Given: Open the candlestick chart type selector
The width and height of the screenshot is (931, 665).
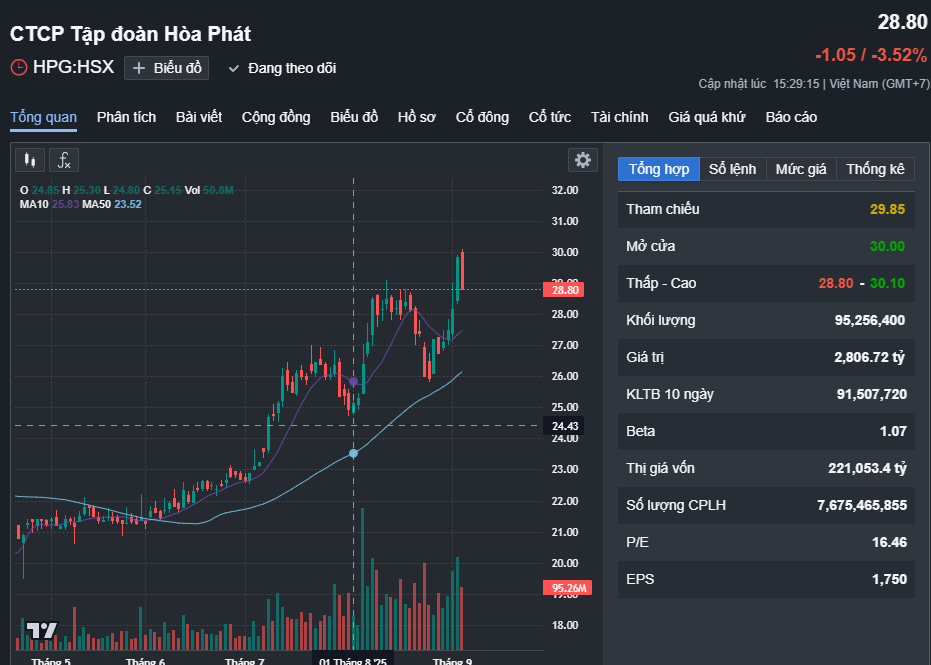Looking at the screenshot, I should 30,160.
